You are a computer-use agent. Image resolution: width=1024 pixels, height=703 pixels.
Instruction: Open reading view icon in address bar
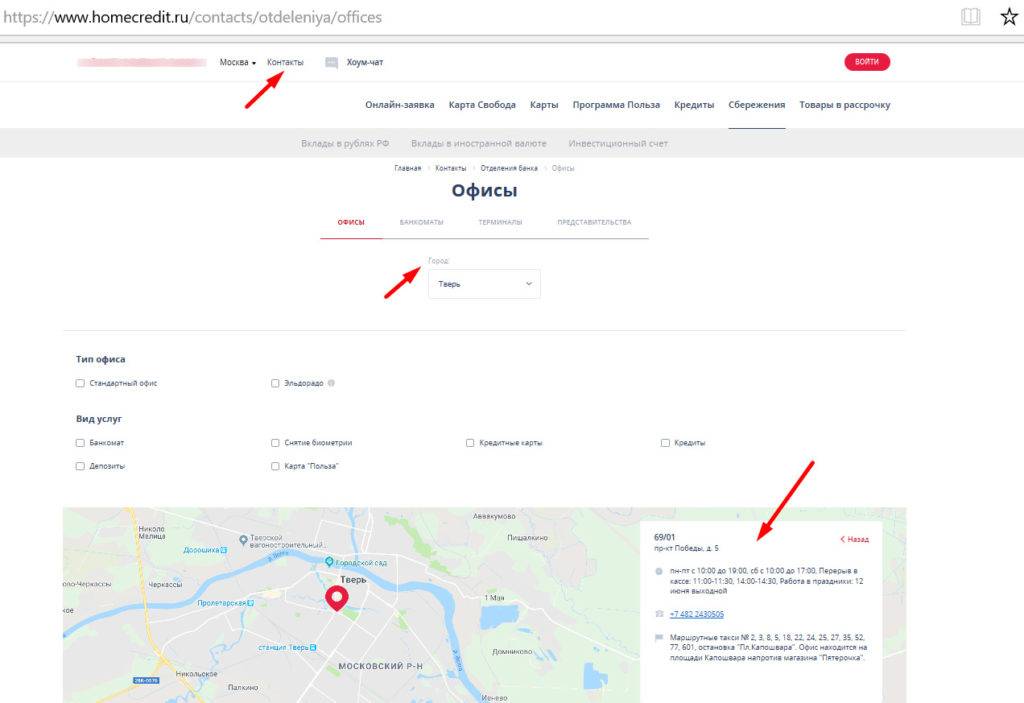click(x=970, y=17)
